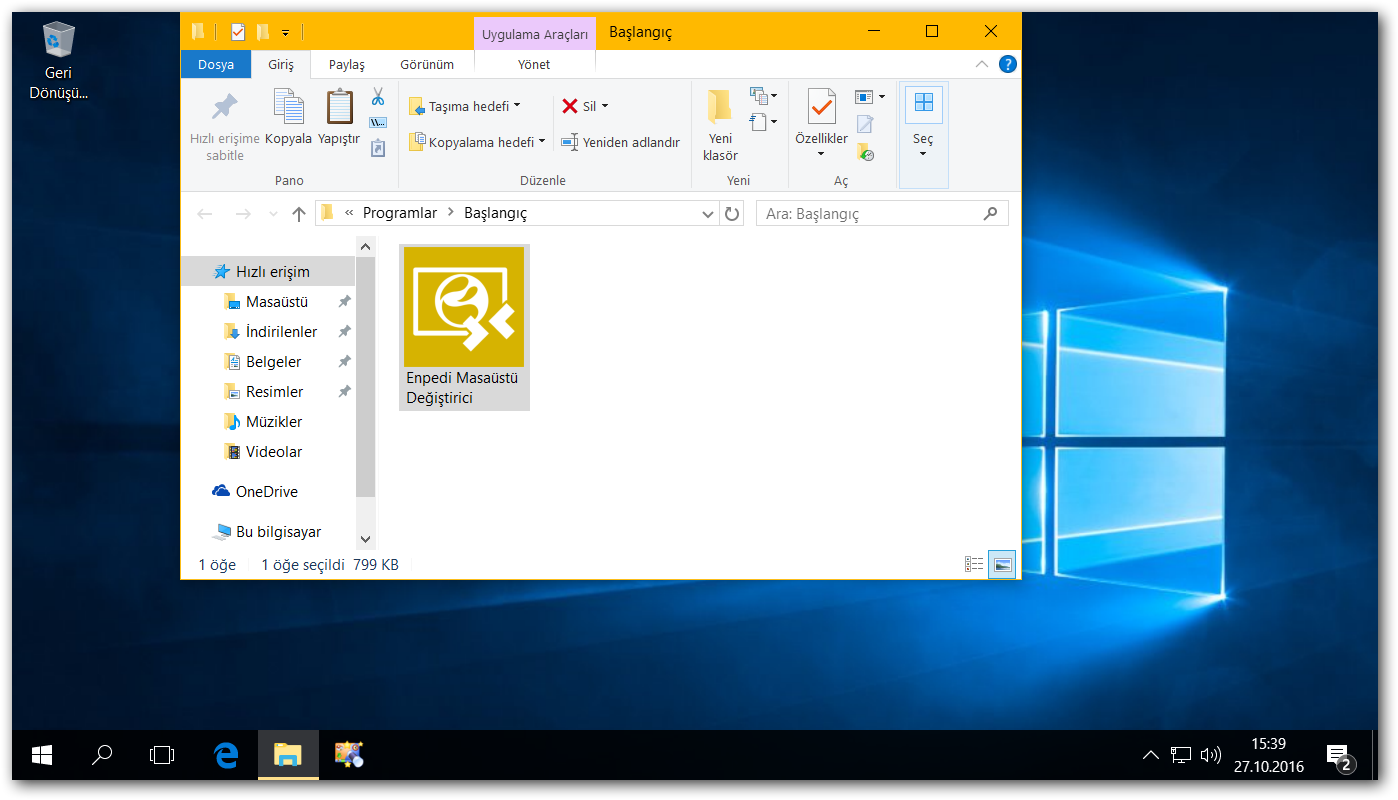Open the Yönet tab
The height and width of the screenshot is (800, 1398).
(x=534, y=64)
